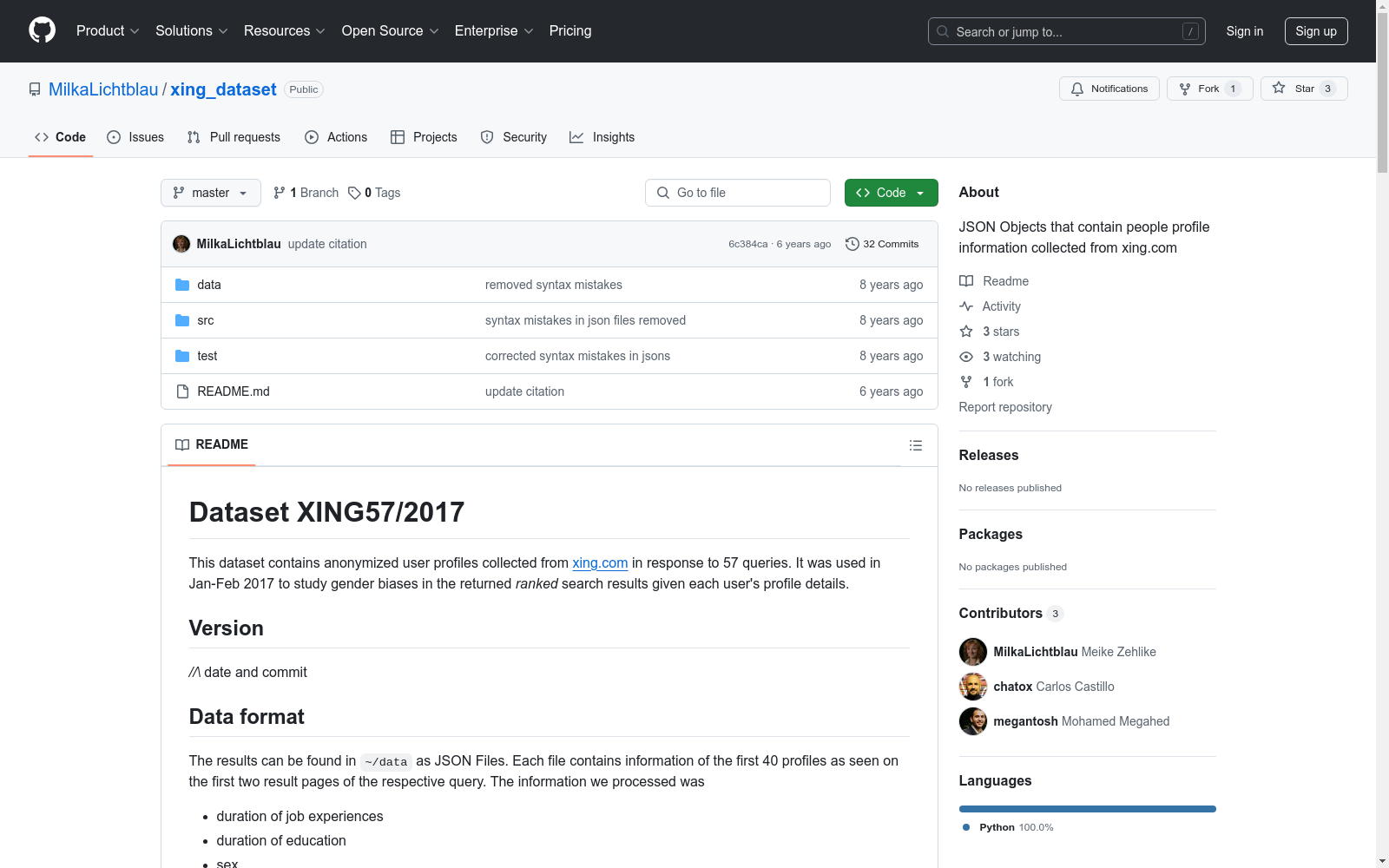
Task: Select the README tab
Action: click(212, 444)
